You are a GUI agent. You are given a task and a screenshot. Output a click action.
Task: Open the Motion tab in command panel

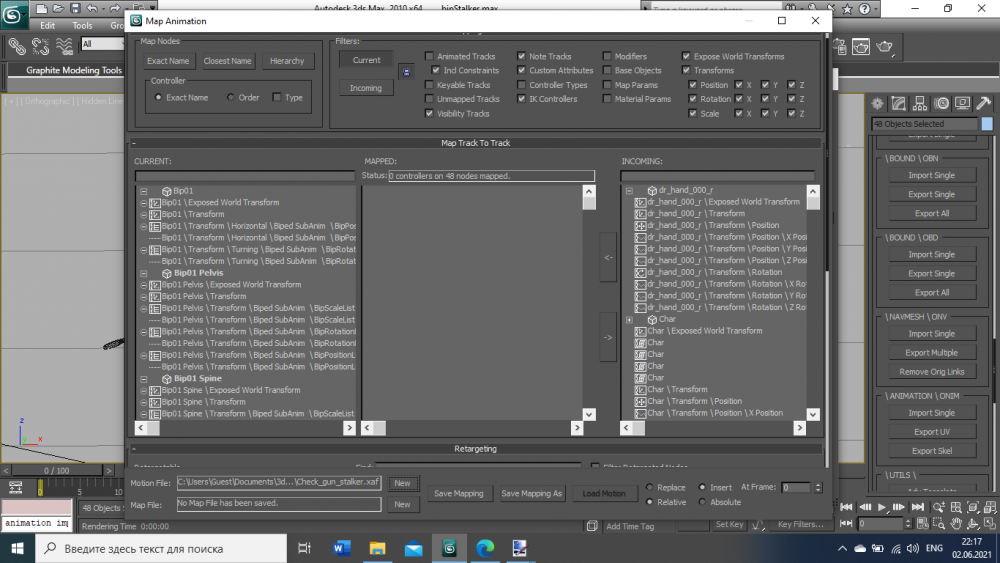point(941,104)
